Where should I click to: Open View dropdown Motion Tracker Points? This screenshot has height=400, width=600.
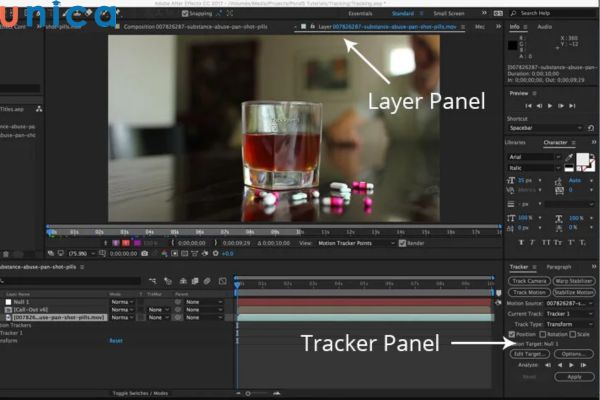coord(356,243)
